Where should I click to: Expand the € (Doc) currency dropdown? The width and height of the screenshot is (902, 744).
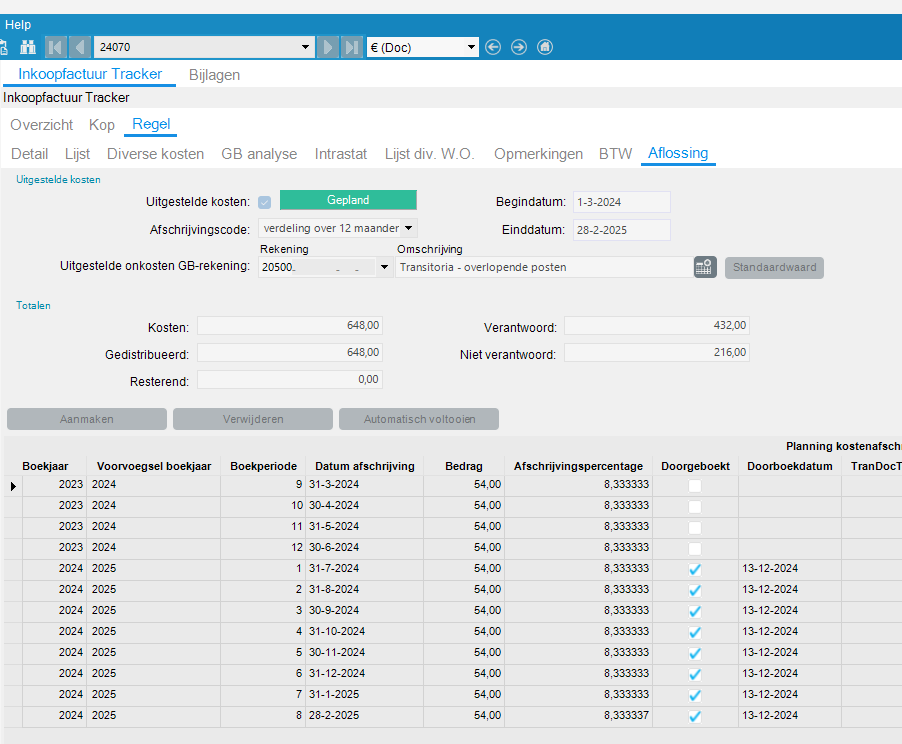[x=472, y=47]
